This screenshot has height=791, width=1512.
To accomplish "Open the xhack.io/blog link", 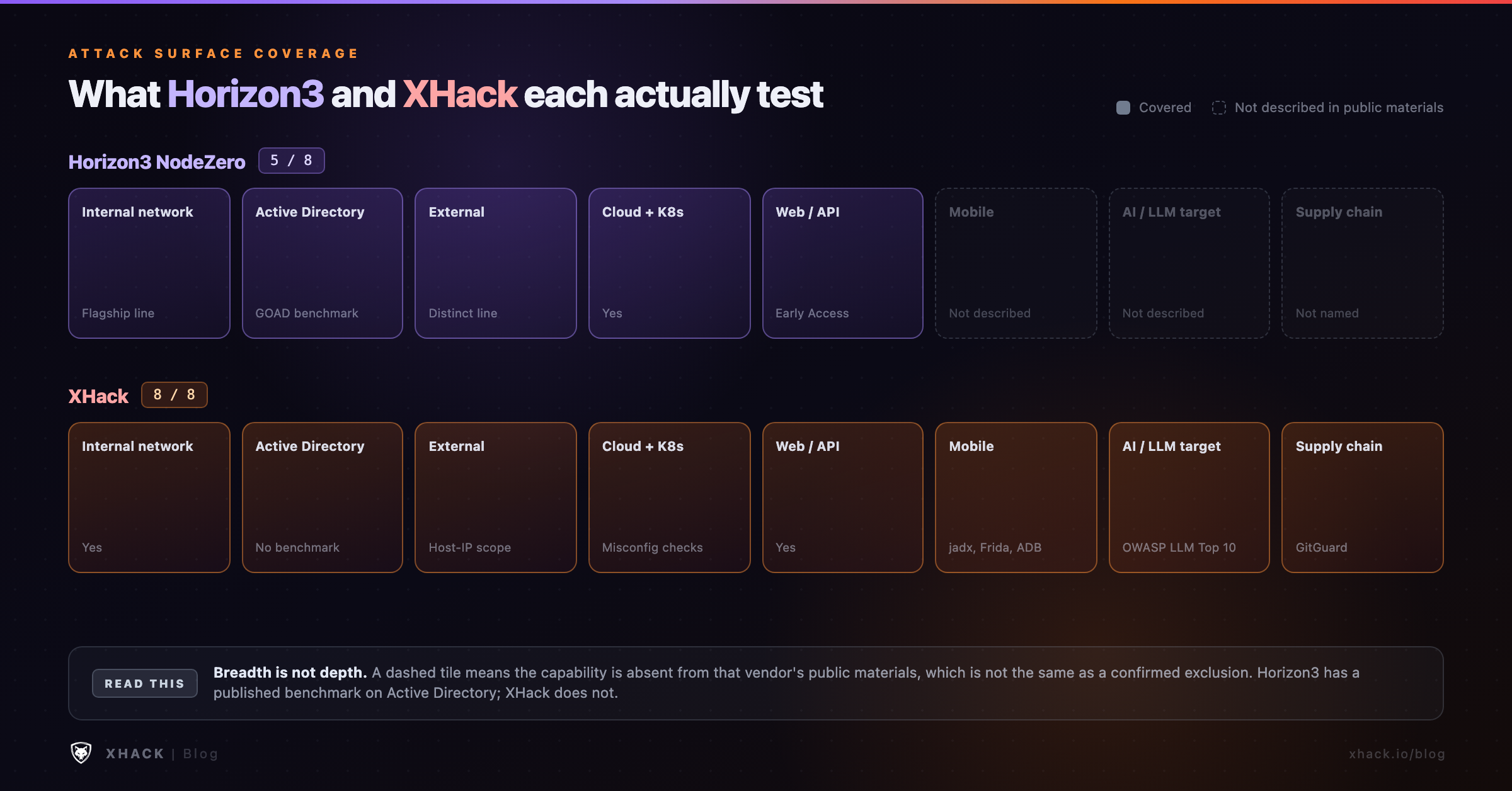I will click(1397, 754).
